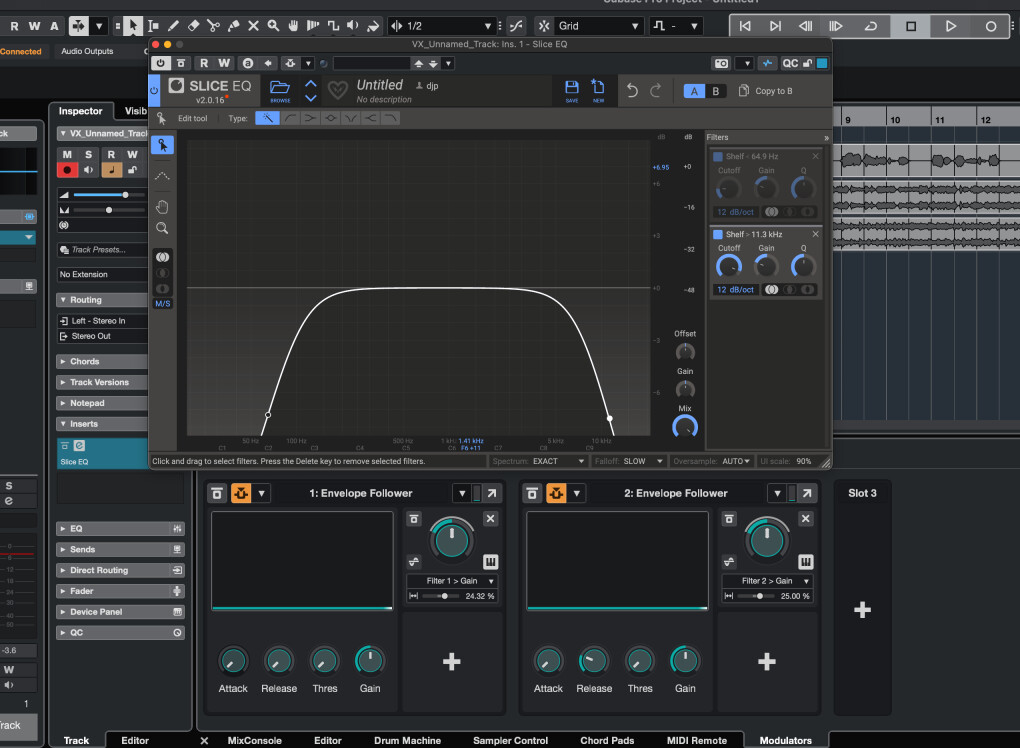Open Filter 1 > Gain target dropdown
The height and width of the screenshot is (748, 1020).
(x=453, y=581)
